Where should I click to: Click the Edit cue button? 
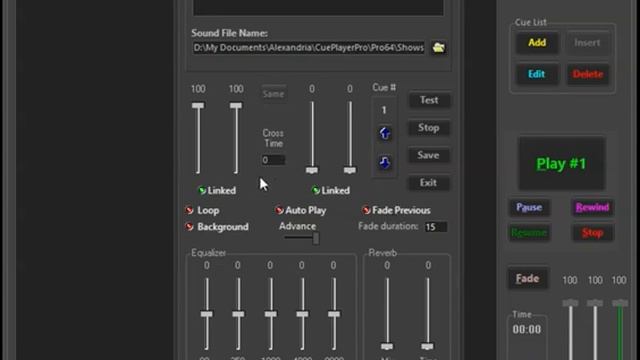coord(537,74)
